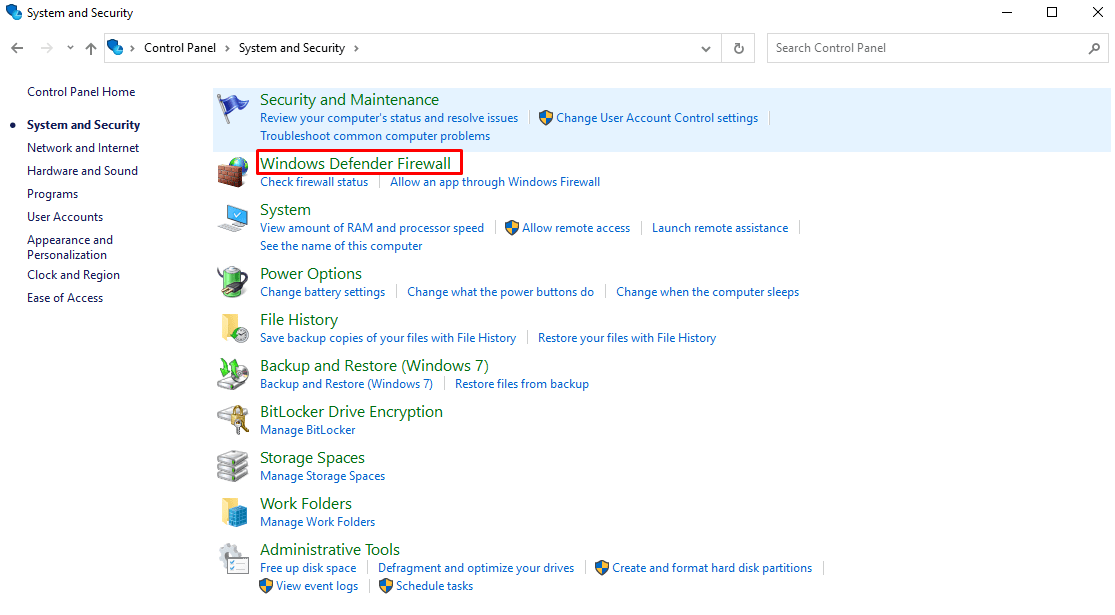Click the Storage Spaces stacked disks icon
1115x615 pixels.
[233, 465]
